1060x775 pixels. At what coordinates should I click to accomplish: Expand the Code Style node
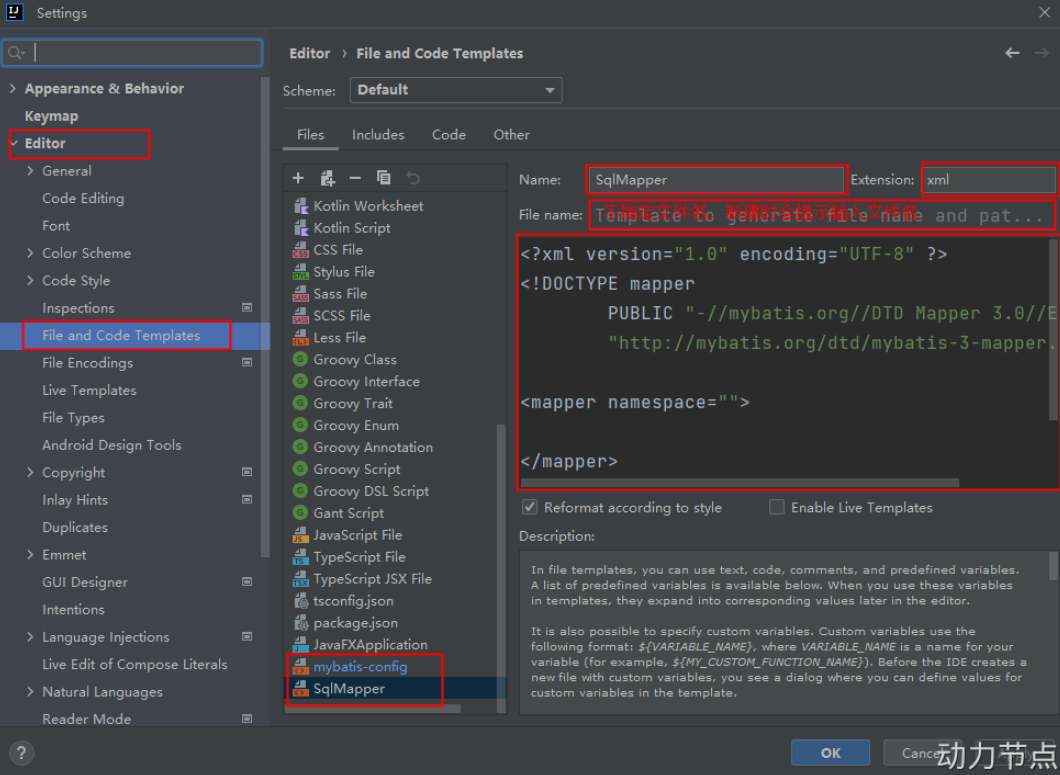click(x=30, y=281)
